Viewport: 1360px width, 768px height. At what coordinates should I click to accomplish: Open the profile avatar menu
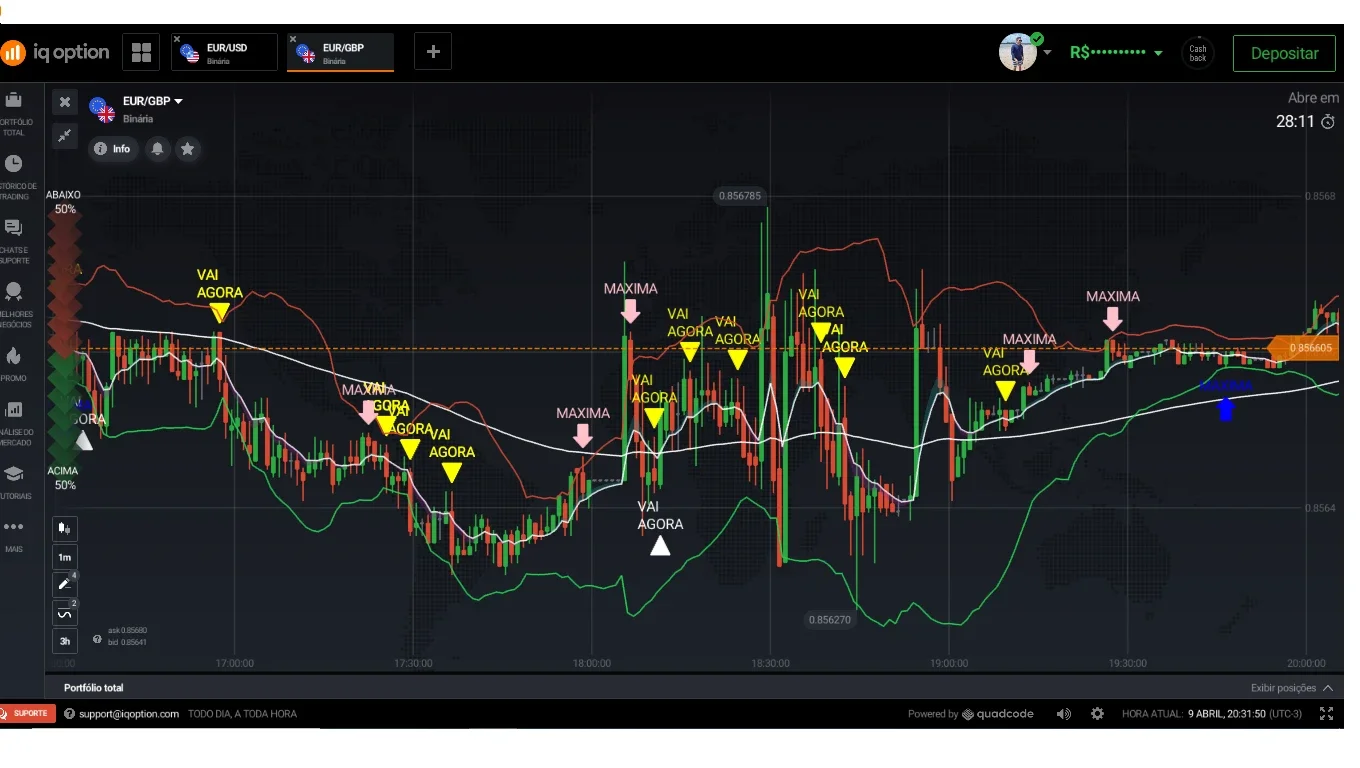[1018, 52]
